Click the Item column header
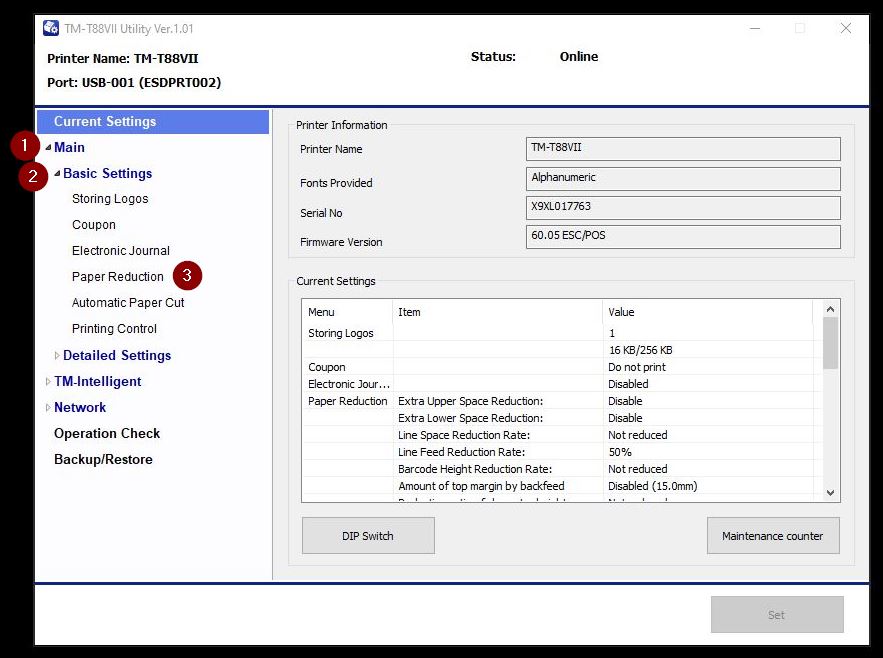This screenshot has height=658, width=883. (497, 312)
